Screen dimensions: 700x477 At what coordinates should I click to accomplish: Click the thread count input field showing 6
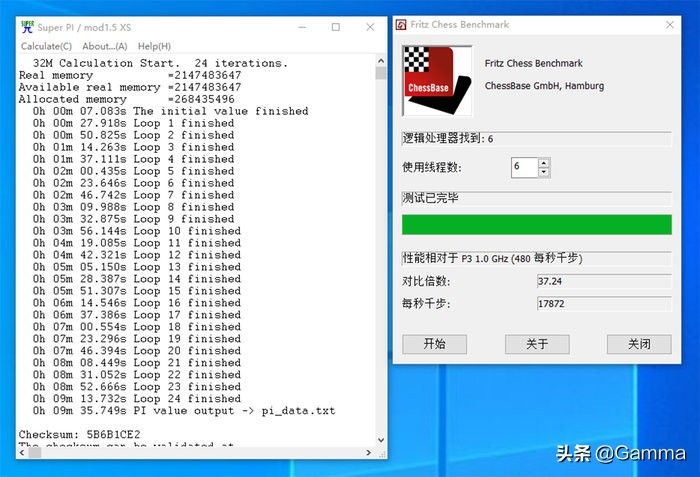point(525,167)
